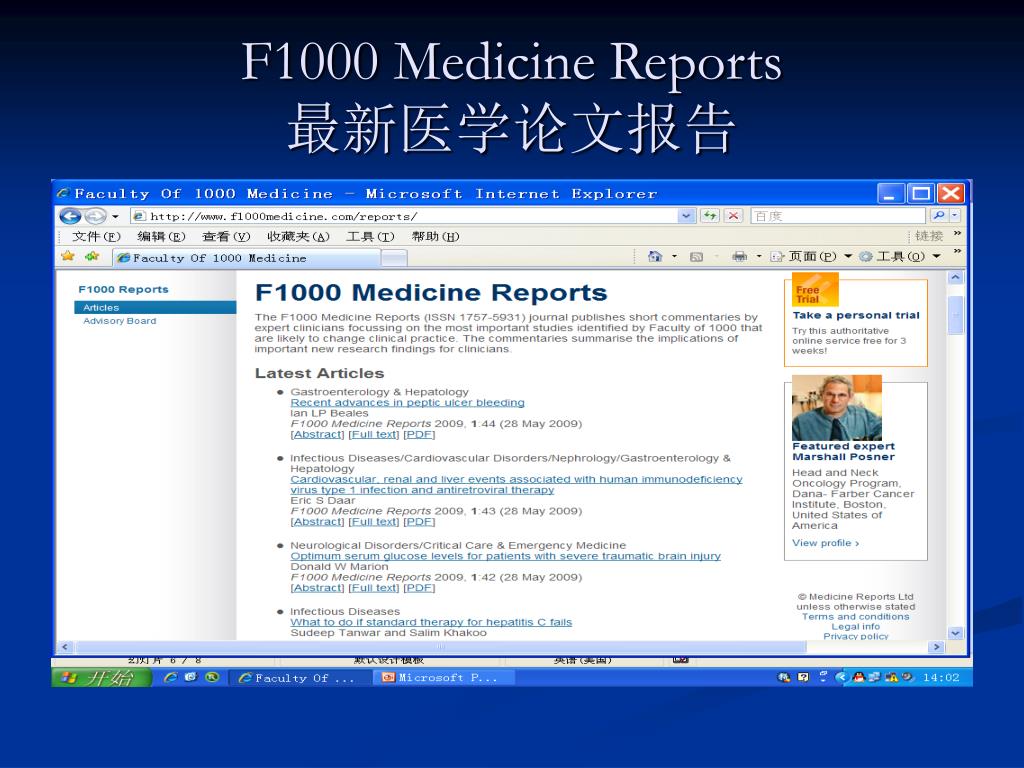Click the red Stop loading icon
The width and height of the screenshot is (1024, 768).
click(x=734, y=216)
